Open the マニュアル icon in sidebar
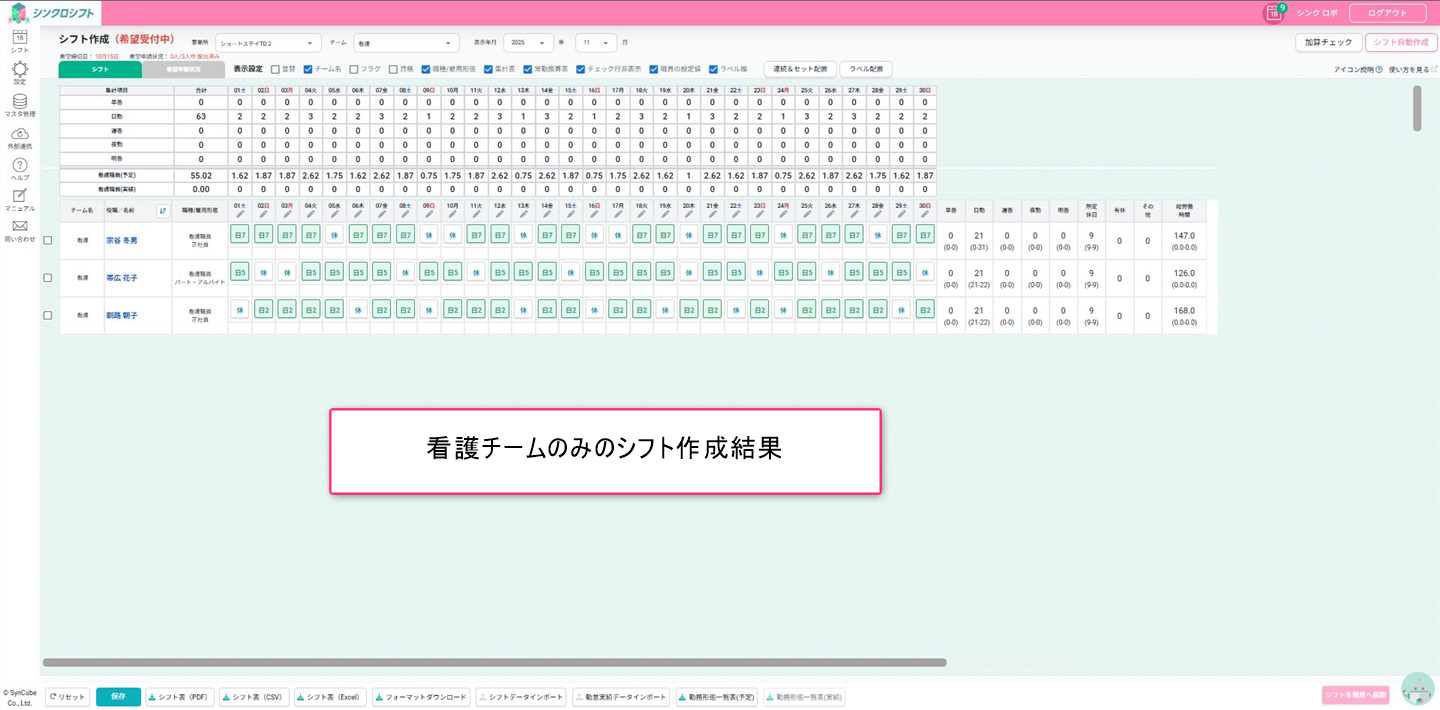This screenshot has width=1440, height=710. 19,197
